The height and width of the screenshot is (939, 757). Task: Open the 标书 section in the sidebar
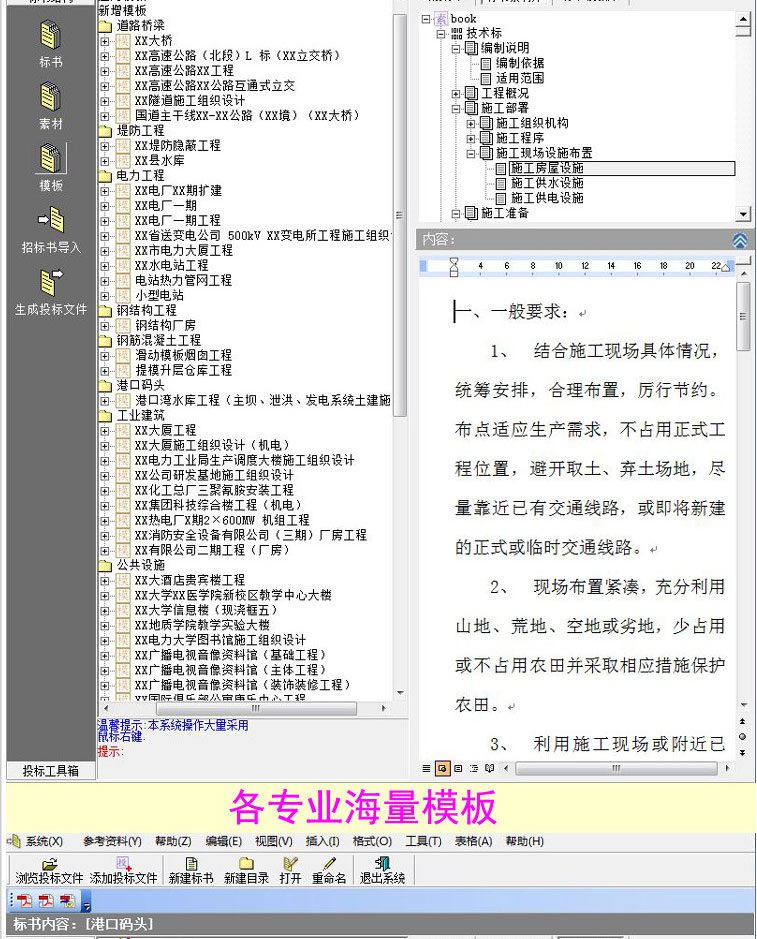[x=50, y=43]
